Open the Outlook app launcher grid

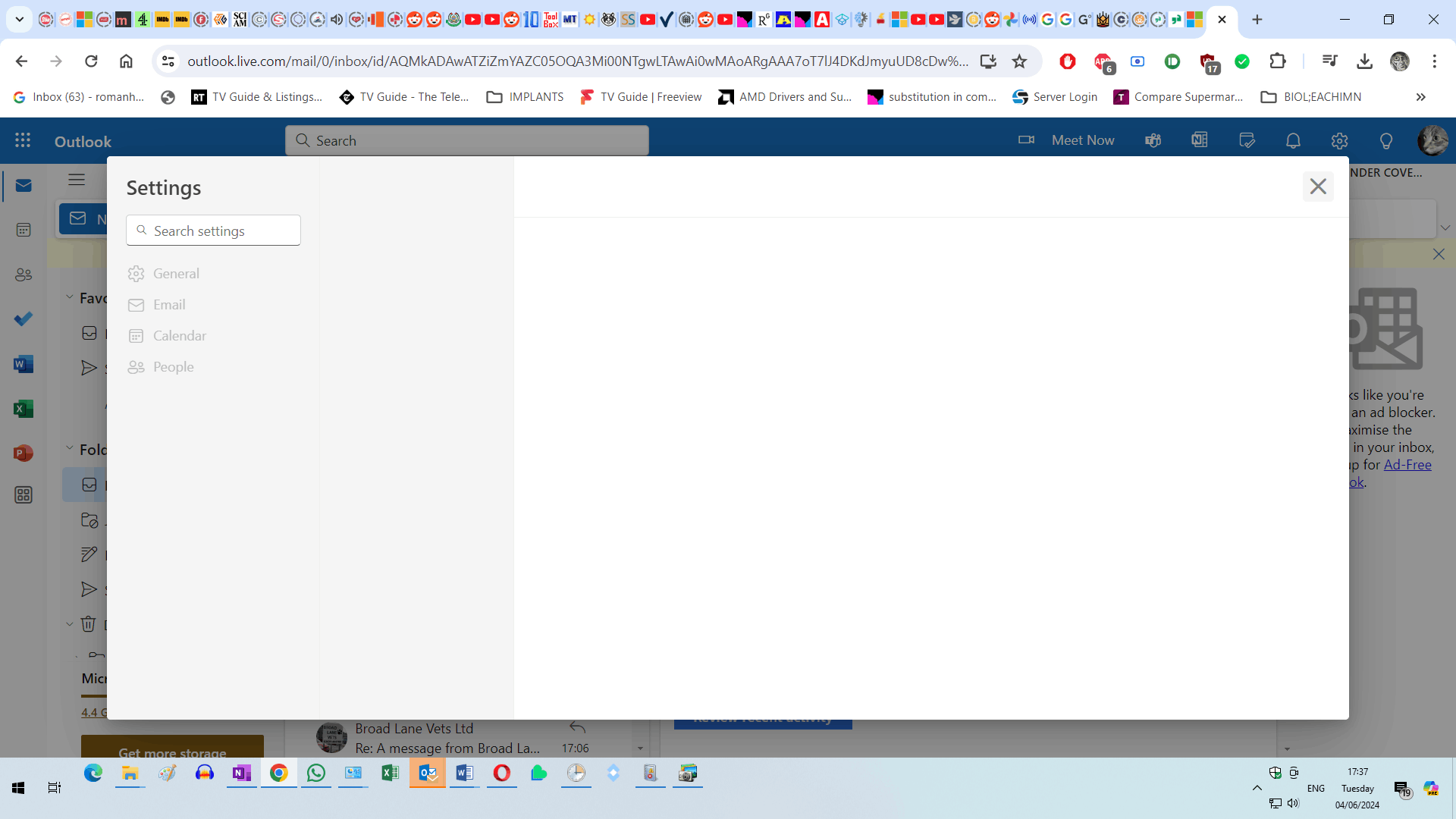[23, 140]
